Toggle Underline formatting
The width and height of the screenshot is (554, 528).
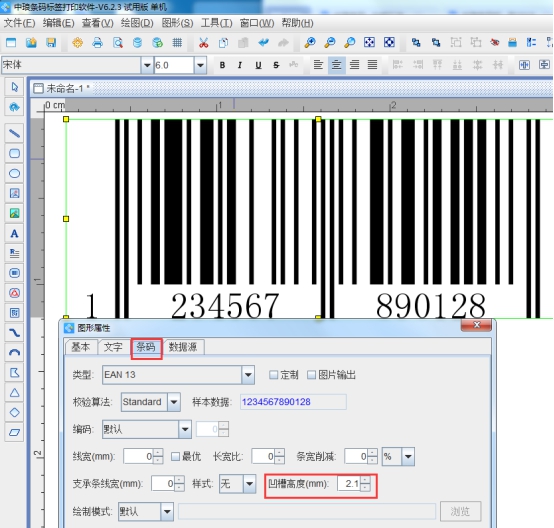click(258, 65)
